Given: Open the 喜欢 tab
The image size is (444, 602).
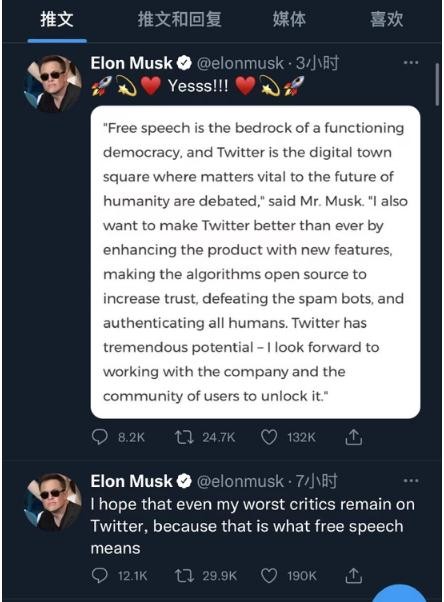Looking at the screenshot, I should tap(386, 19).
